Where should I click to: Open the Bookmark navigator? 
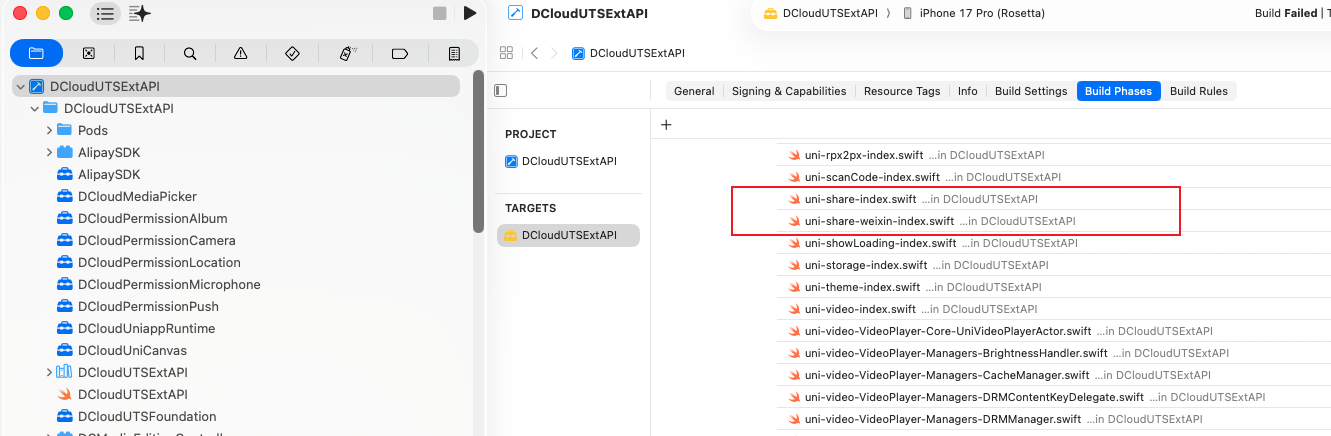point(139,53)
